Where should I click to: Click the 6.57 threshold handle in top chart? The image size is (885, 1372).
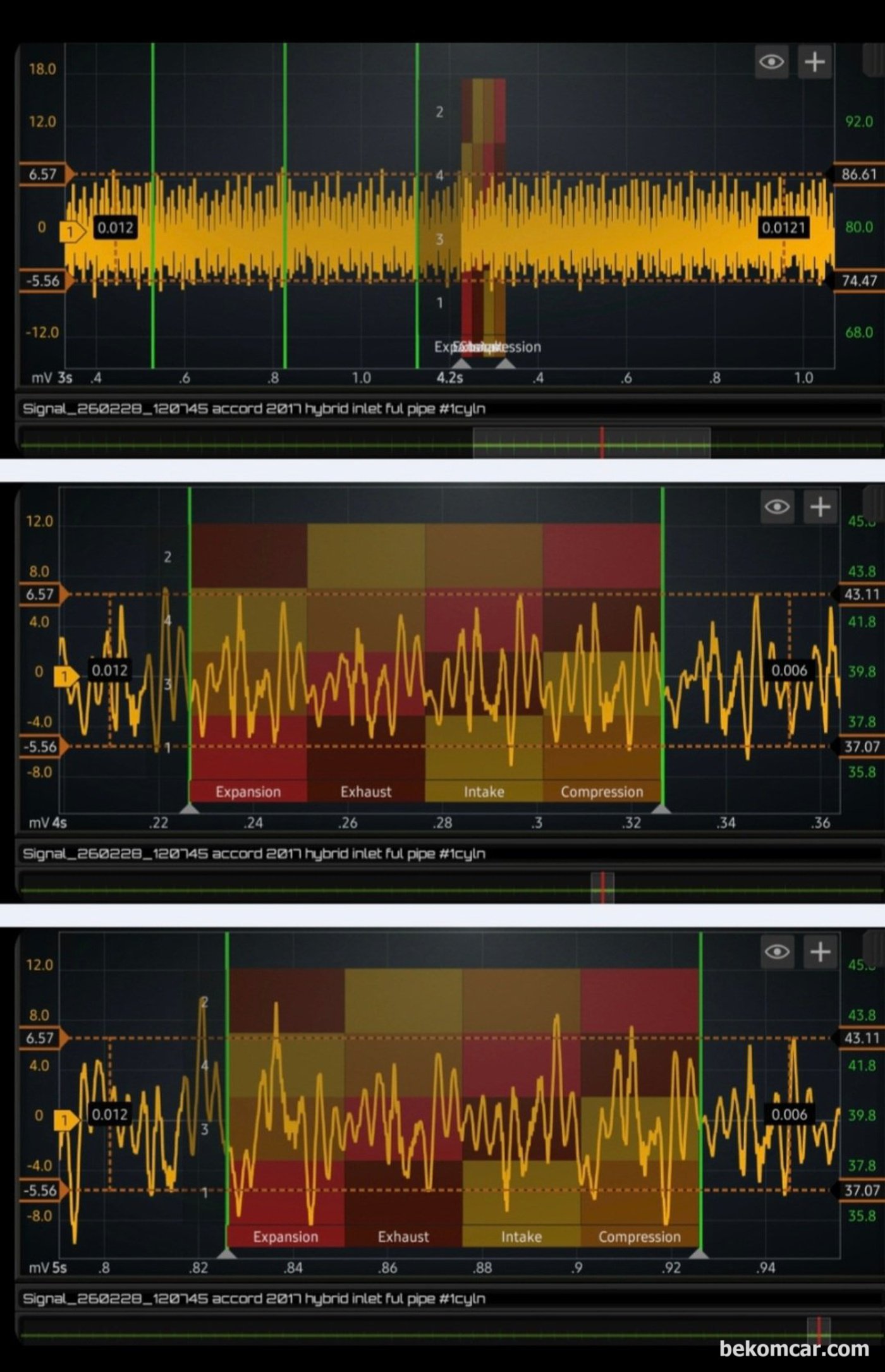click(x=44, y=174)
